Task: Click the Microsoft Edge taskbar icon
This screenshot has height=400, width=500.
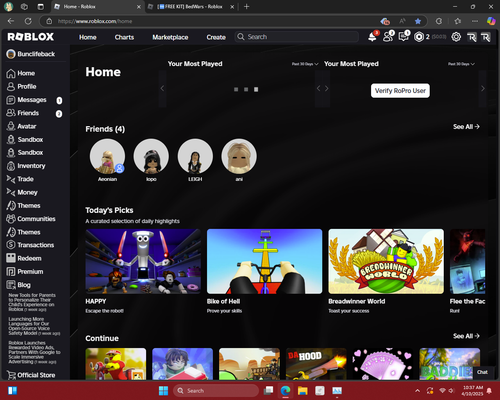Action: click(285, 390)
